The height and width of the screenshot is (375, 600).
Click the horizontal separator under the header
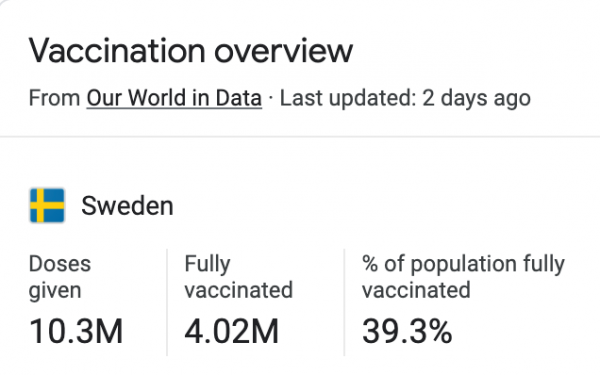[300, 136]
